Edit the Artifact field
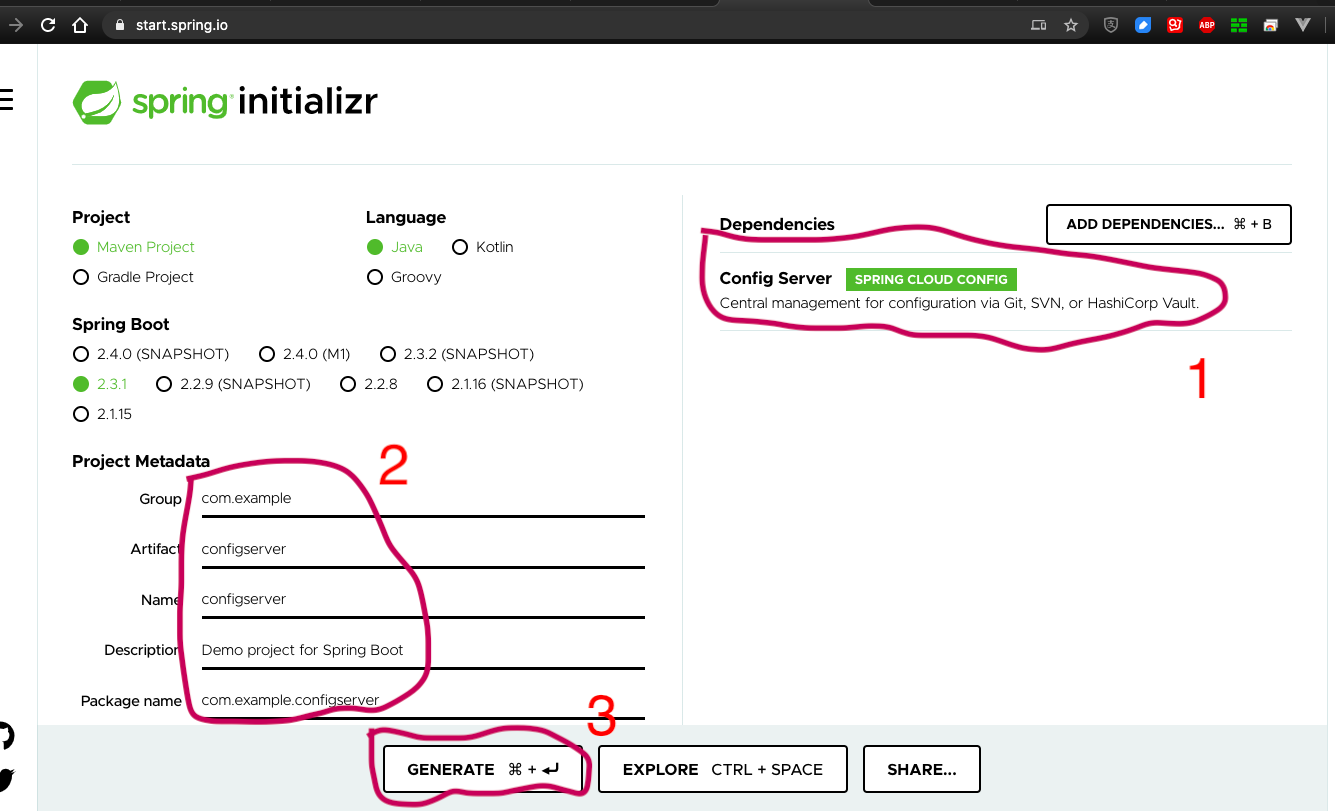This screenshot has height=811, width=1335. 423,549
